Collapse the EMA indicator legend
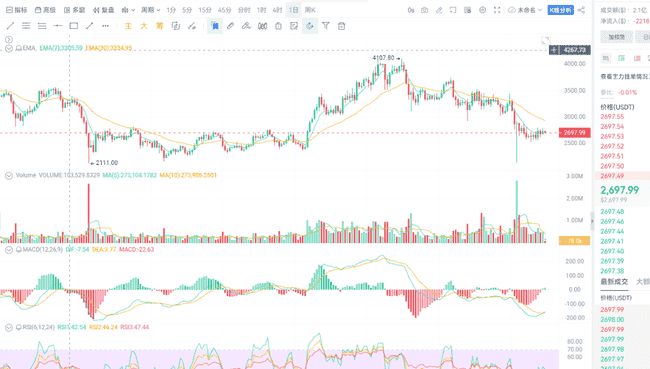 [x=9, y=49]
